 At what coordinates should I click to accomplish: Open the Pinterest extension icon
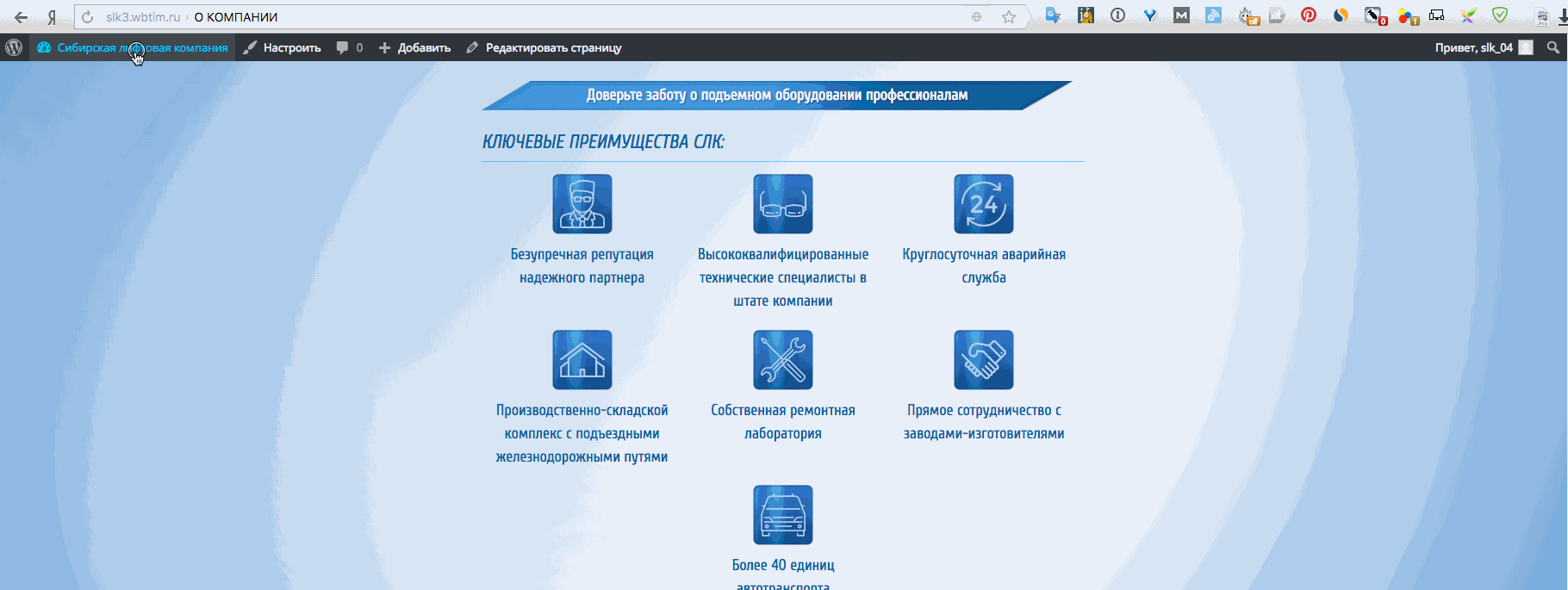(1309, 16)
